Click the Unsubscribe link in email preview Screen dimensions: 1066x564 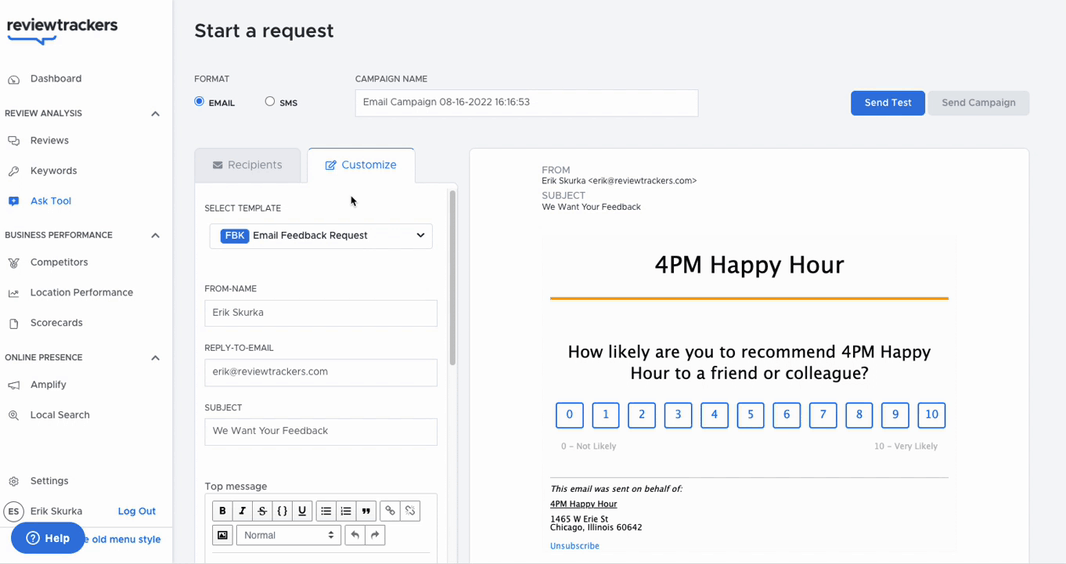click(x=574, y=546)
